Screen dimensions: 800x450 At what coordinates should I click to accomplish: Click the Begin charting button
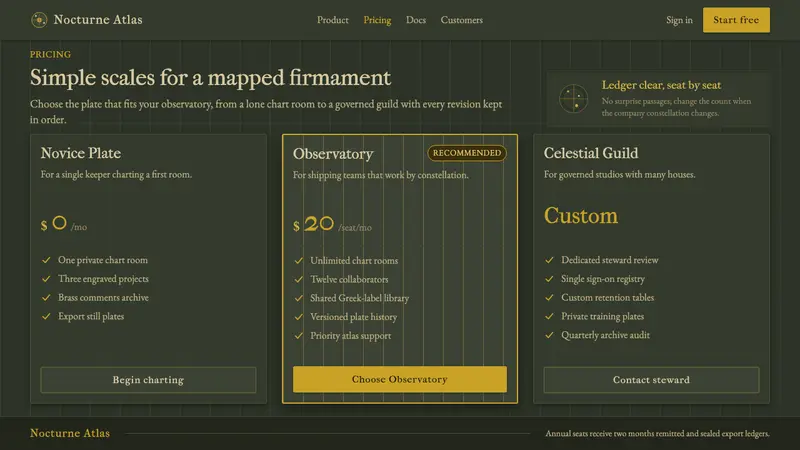148,380
